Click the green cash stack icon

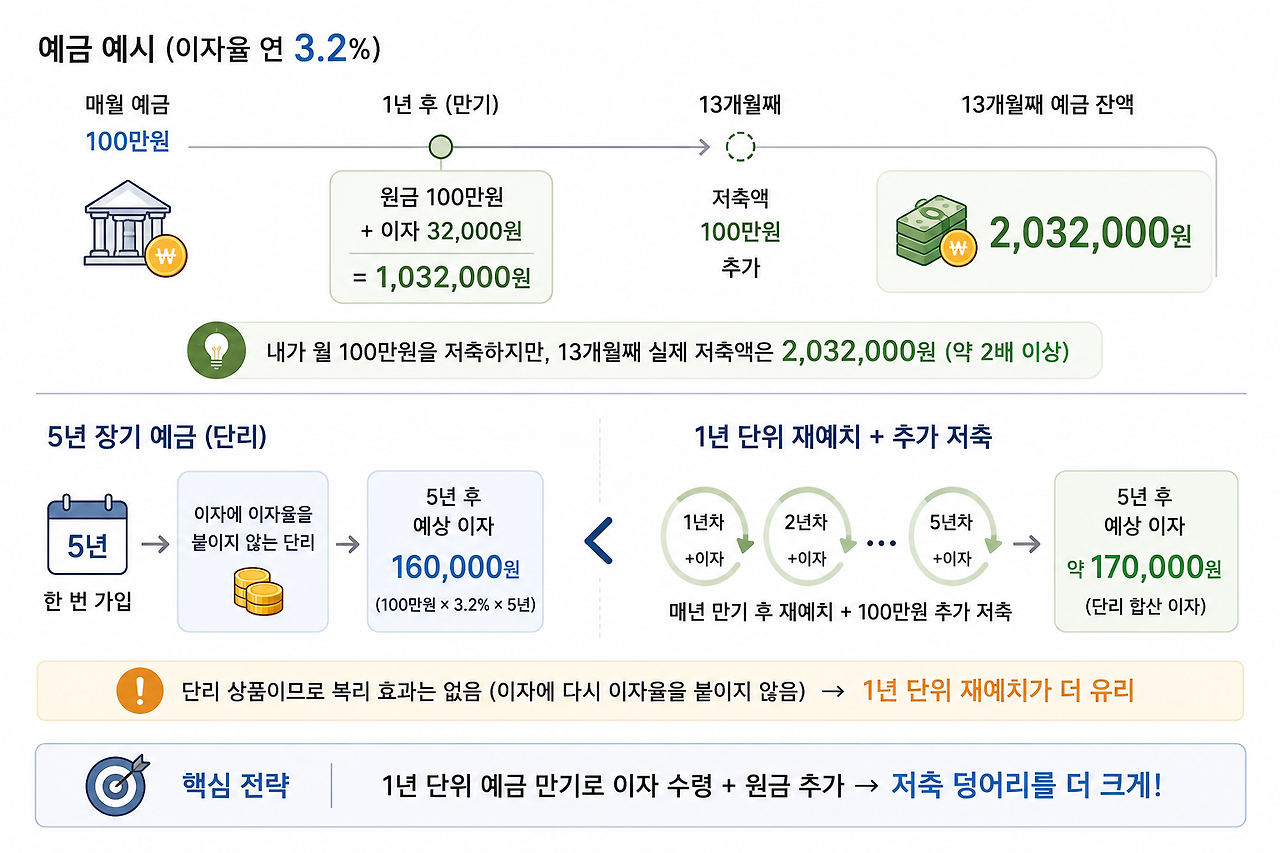(934, 233)
